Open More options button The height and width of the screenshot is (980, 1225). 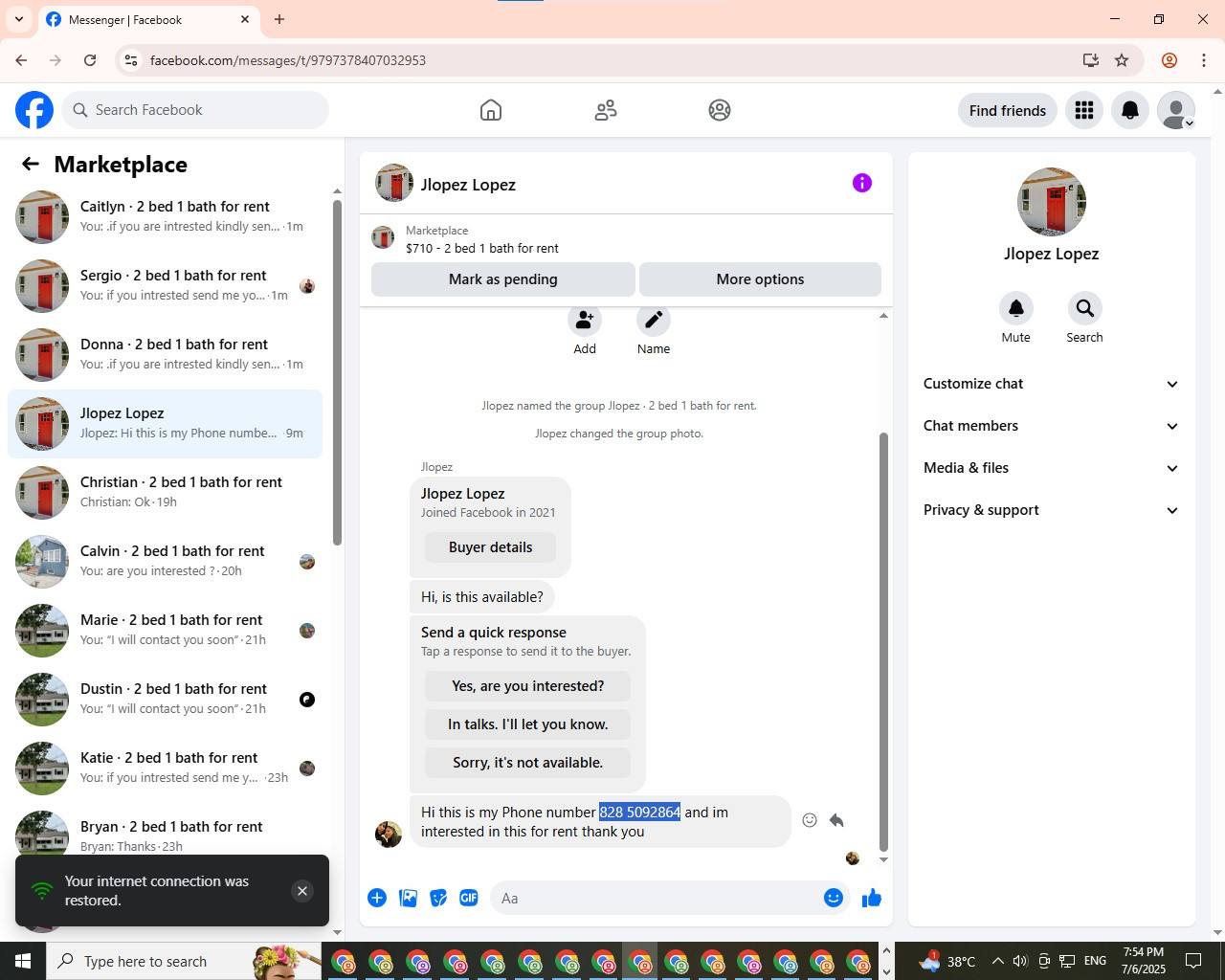click(x=760, y=279)
